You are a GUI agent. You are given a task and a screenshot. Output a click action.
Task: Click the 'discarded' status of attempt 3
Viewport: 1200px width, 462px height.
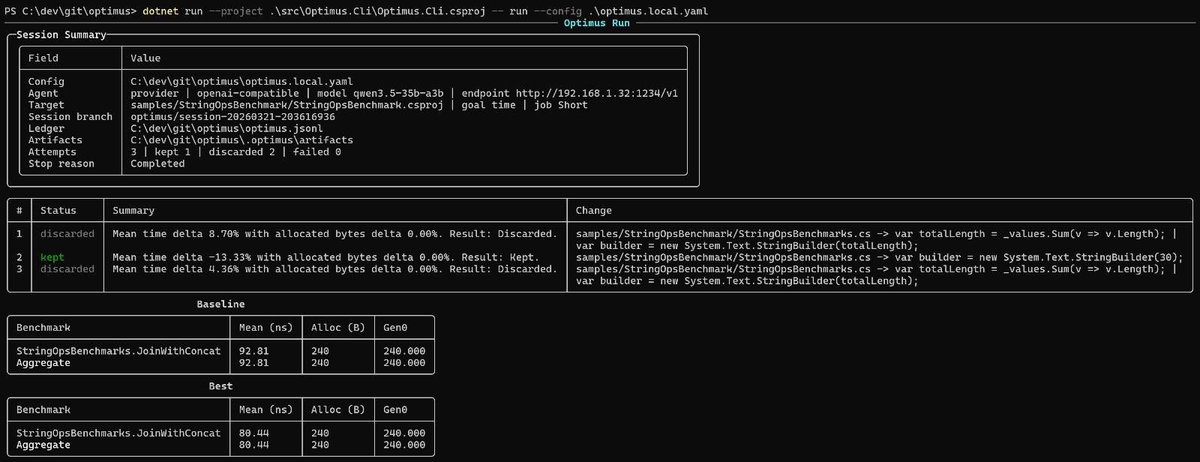pyautogui.click(x=68, y=269)
